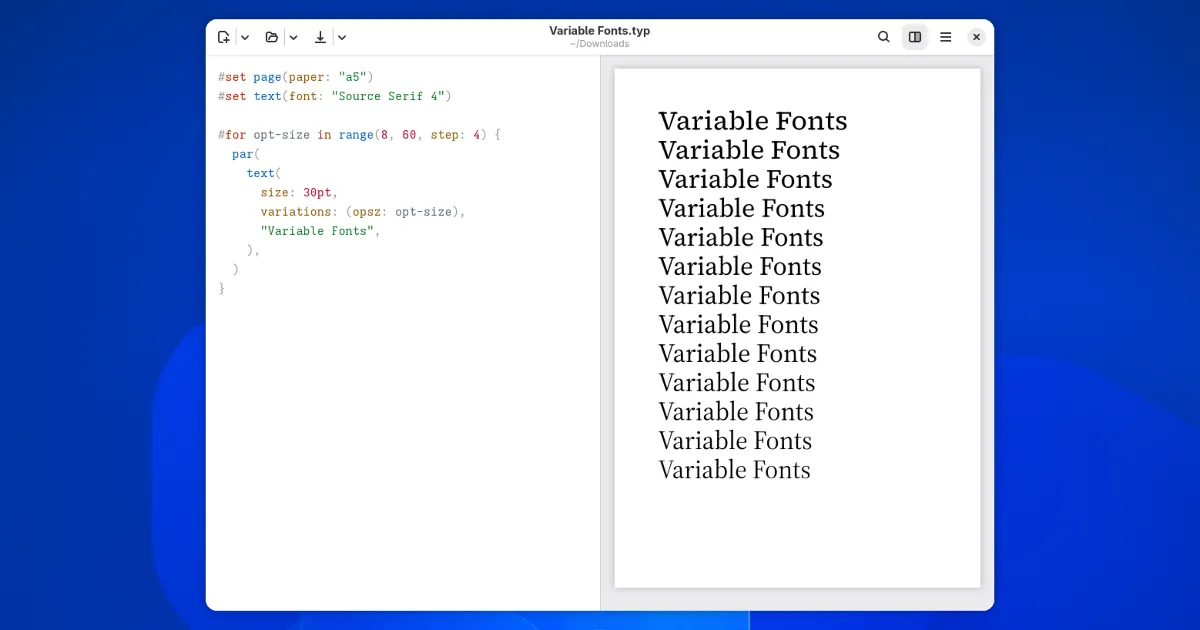
Task: Click the "text(" line inside par
Action: [264, 173]
